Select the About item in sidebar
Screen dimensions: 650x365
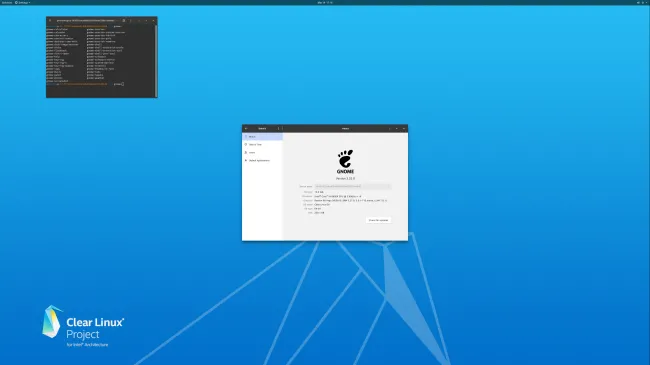pos(262,136)
